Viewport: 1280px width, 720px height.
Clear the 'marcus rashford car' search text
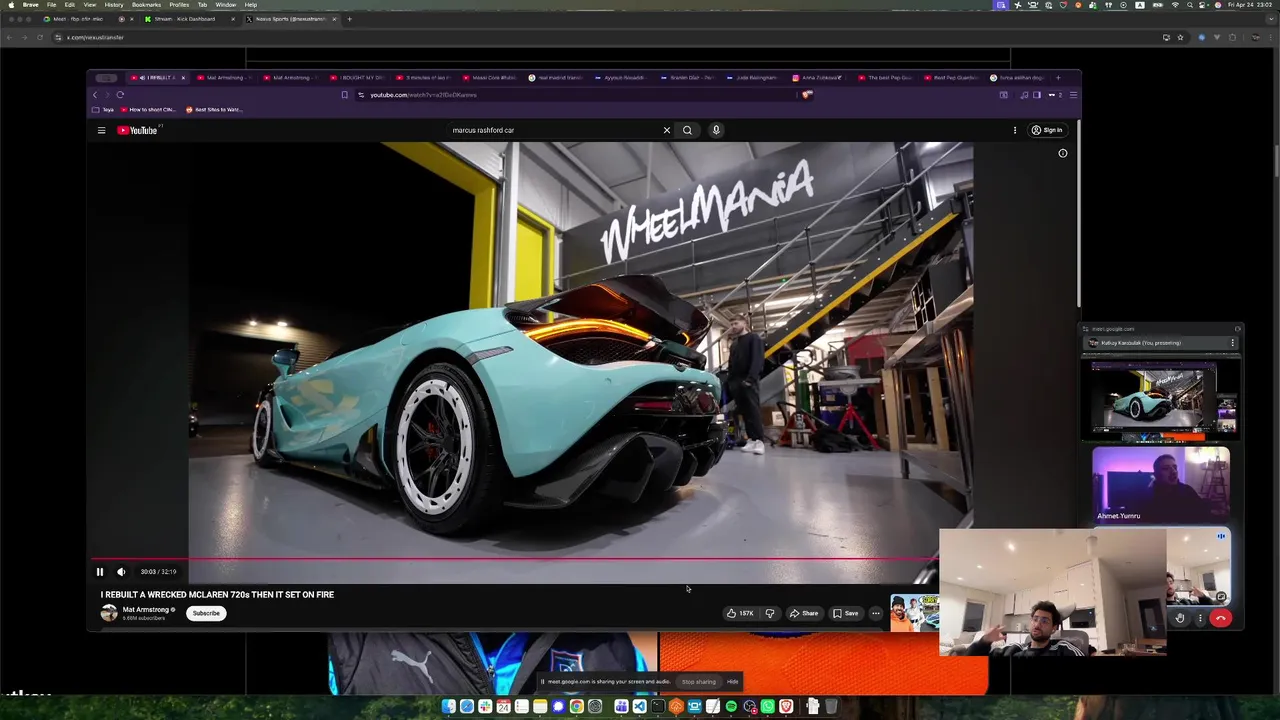pos(667,130)
